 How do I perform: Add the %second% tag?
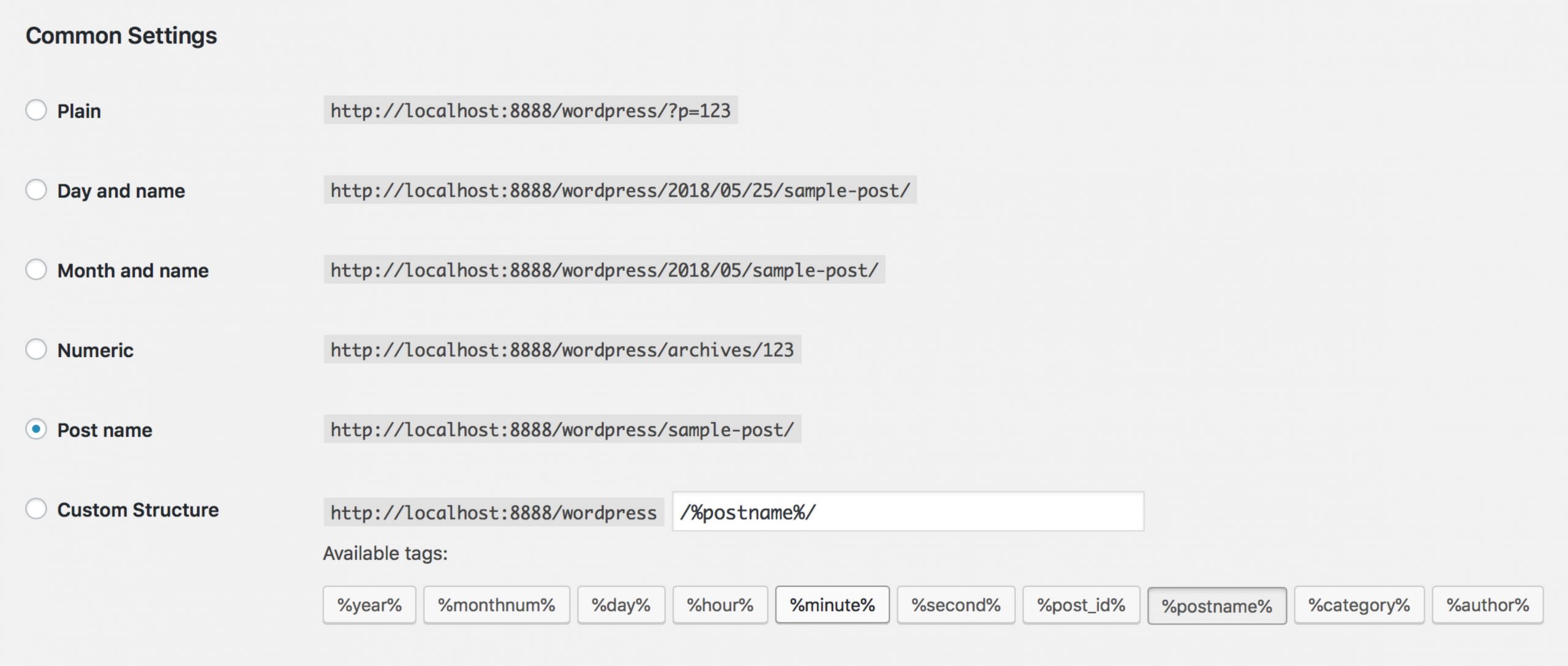[x=956, y=605]
